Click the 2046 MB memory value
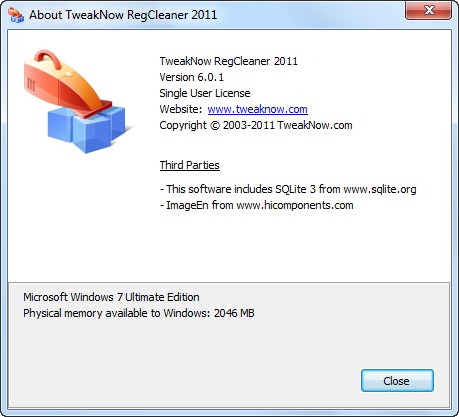 tap(234, 313)
